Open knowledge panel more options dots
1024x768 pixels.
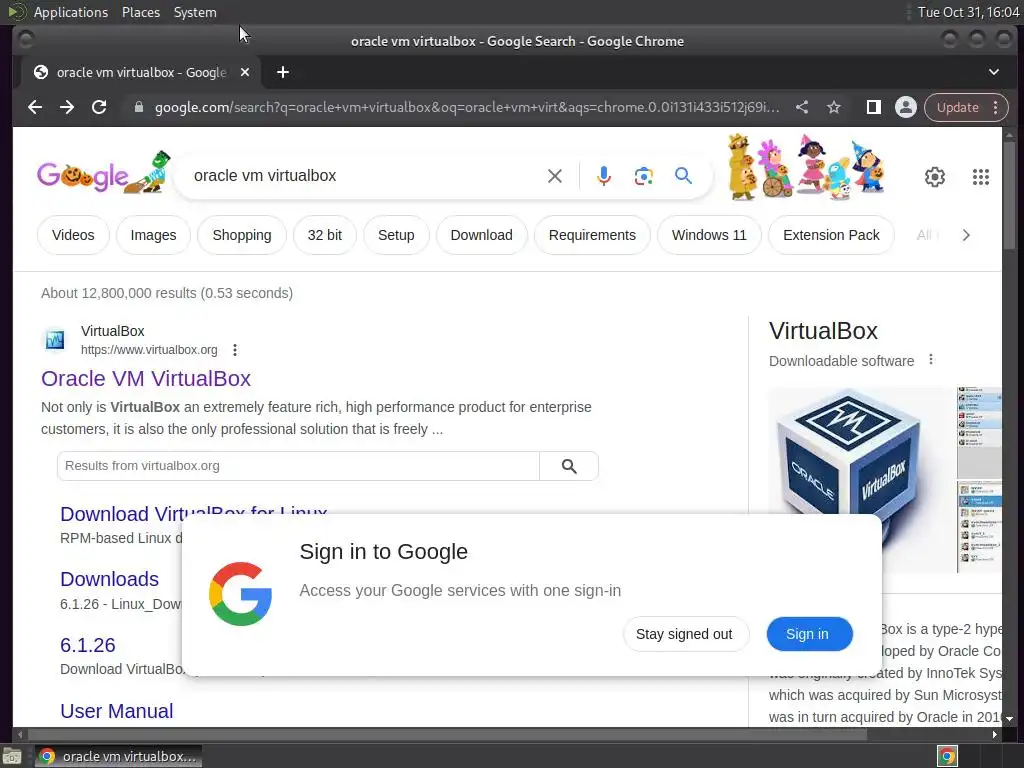931,360
